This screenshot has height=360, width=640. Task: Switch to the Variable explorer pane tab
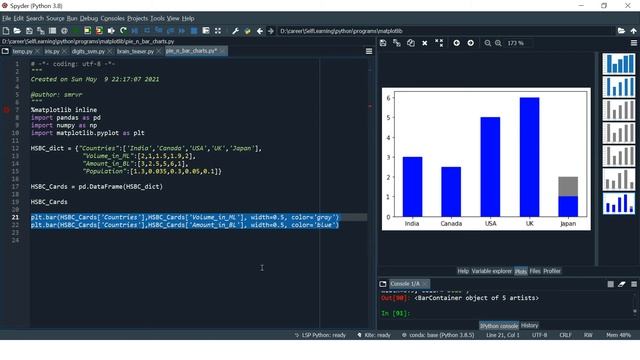tap(491, 271)
